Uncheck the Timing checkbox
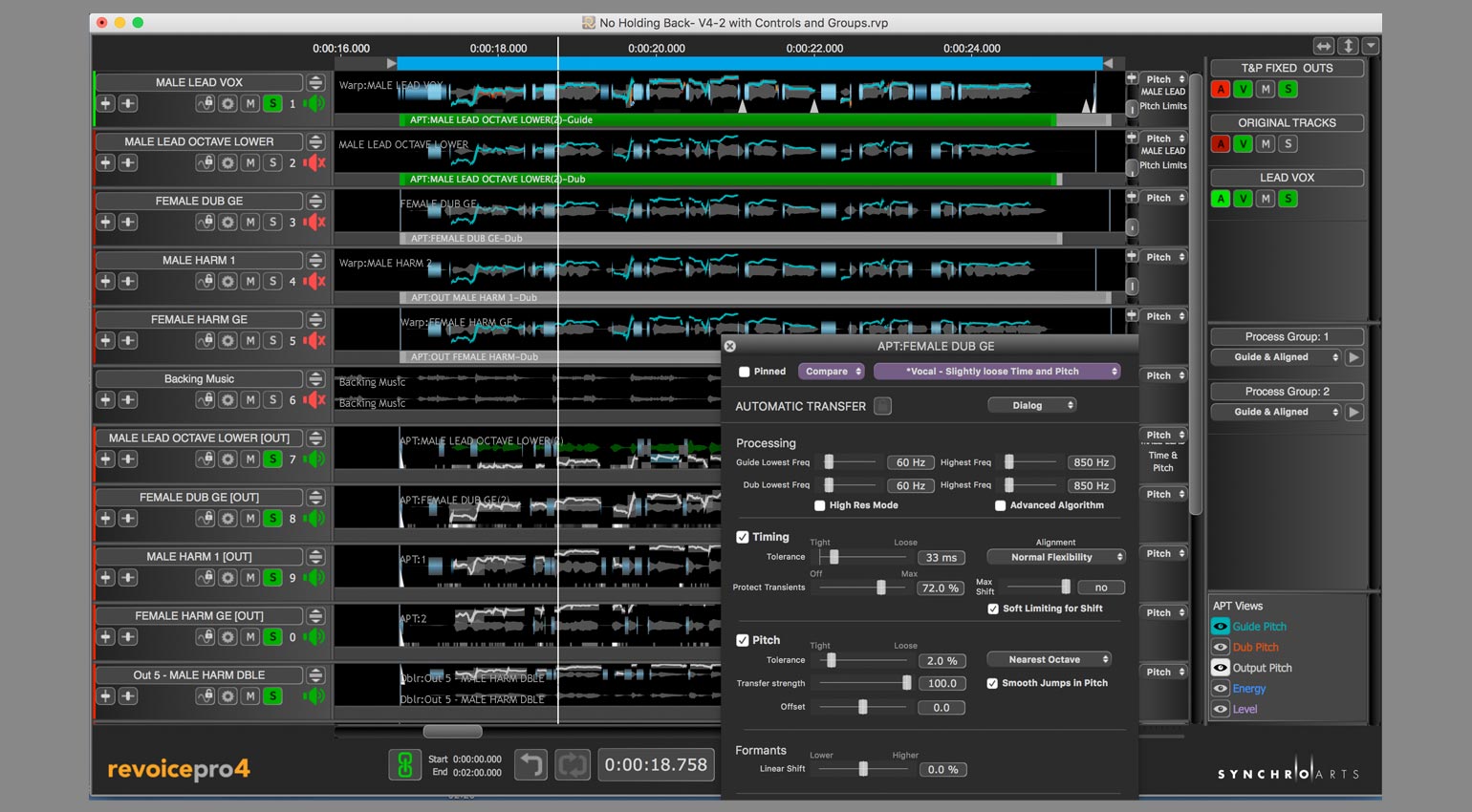The image size is (1472, 812). pos(742,537)
